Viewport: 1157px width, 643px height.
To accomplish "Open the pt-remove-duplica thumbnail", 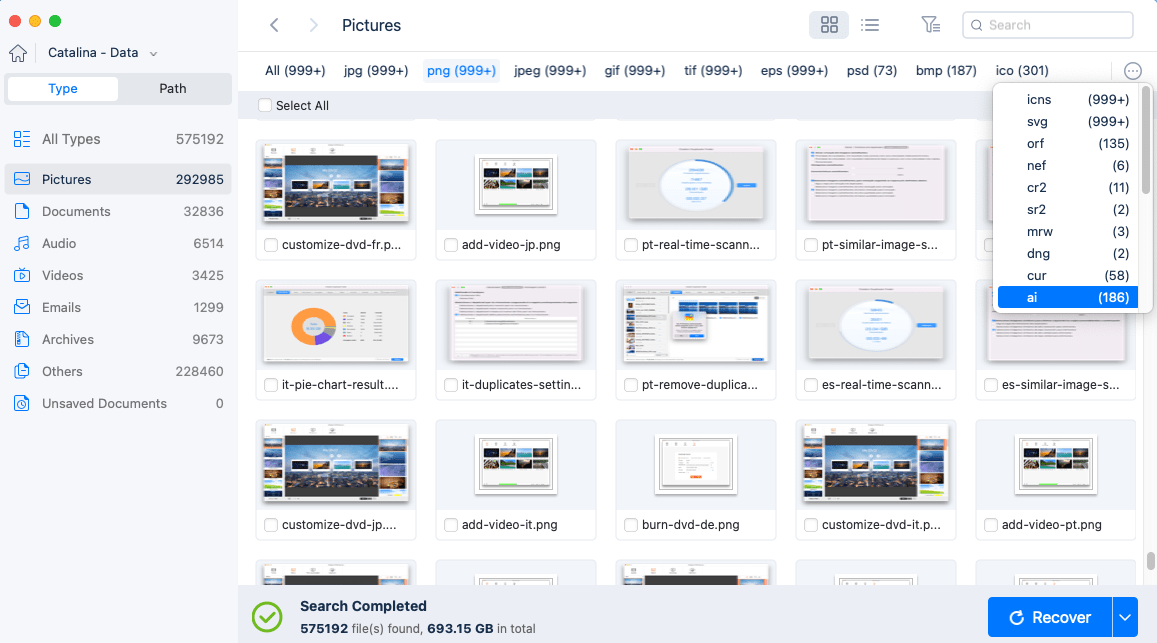I will (x=696, y=326).
